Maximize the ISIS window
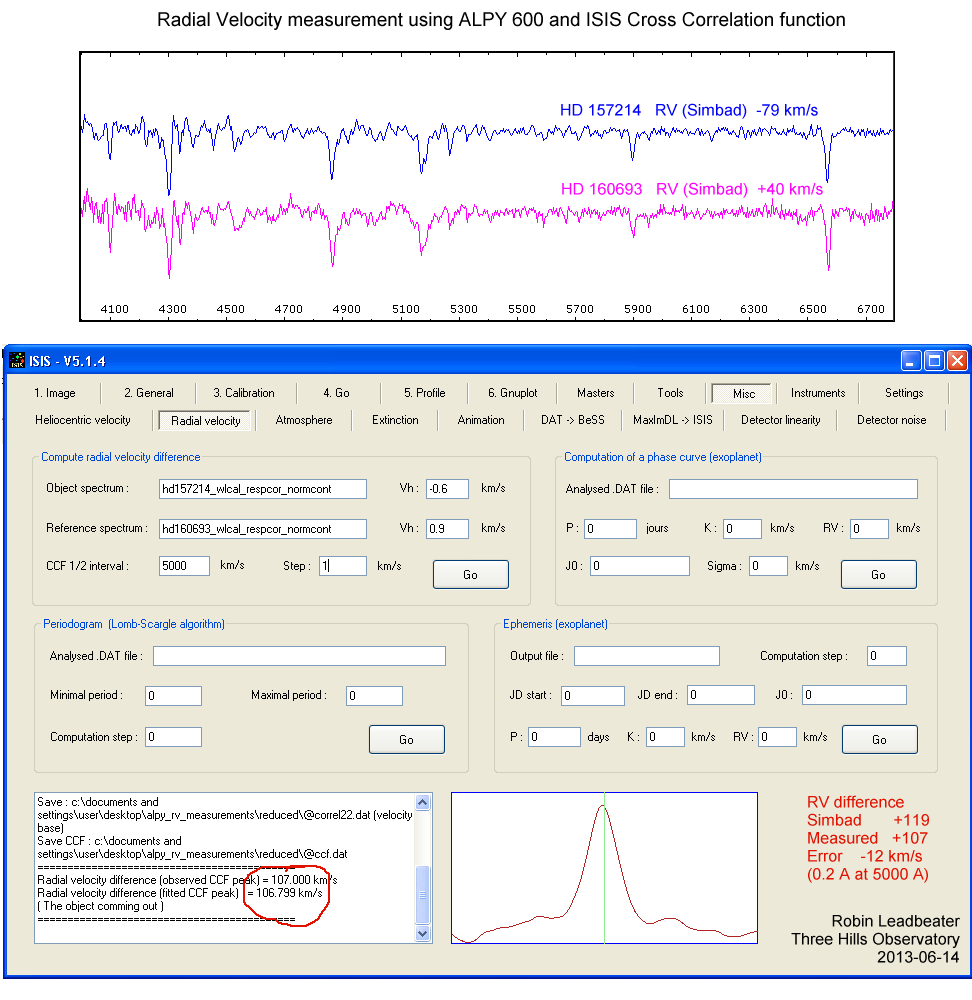The width and height of the screenshot is (972, 1000). point(935,360)
